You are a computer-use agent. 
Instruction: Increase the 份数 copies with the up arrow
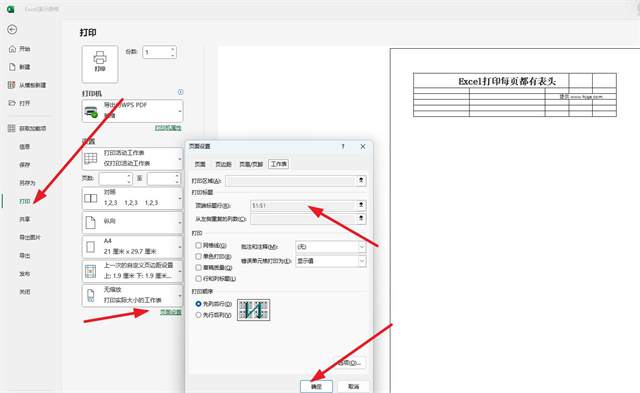click(x=173, y=49)
